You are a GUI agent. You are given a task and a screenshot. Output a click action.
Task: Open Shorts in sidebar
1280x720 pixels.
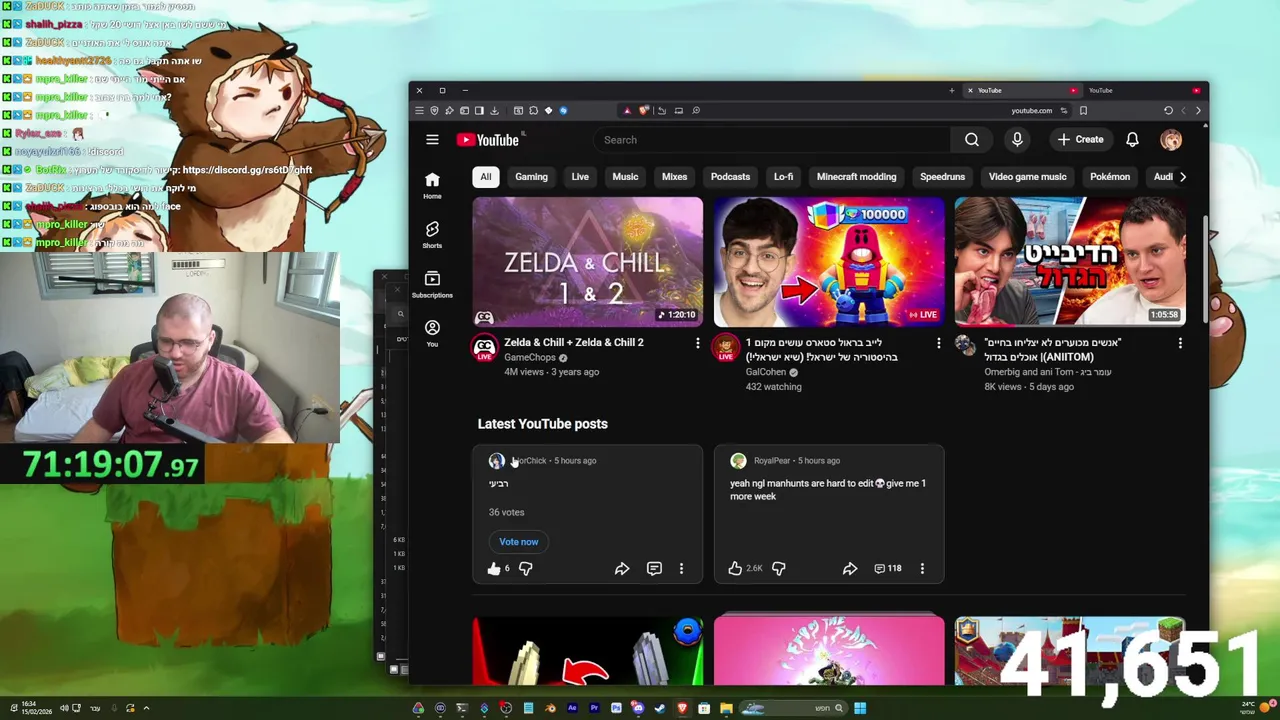pyautogui.click(x=432, y=235)
